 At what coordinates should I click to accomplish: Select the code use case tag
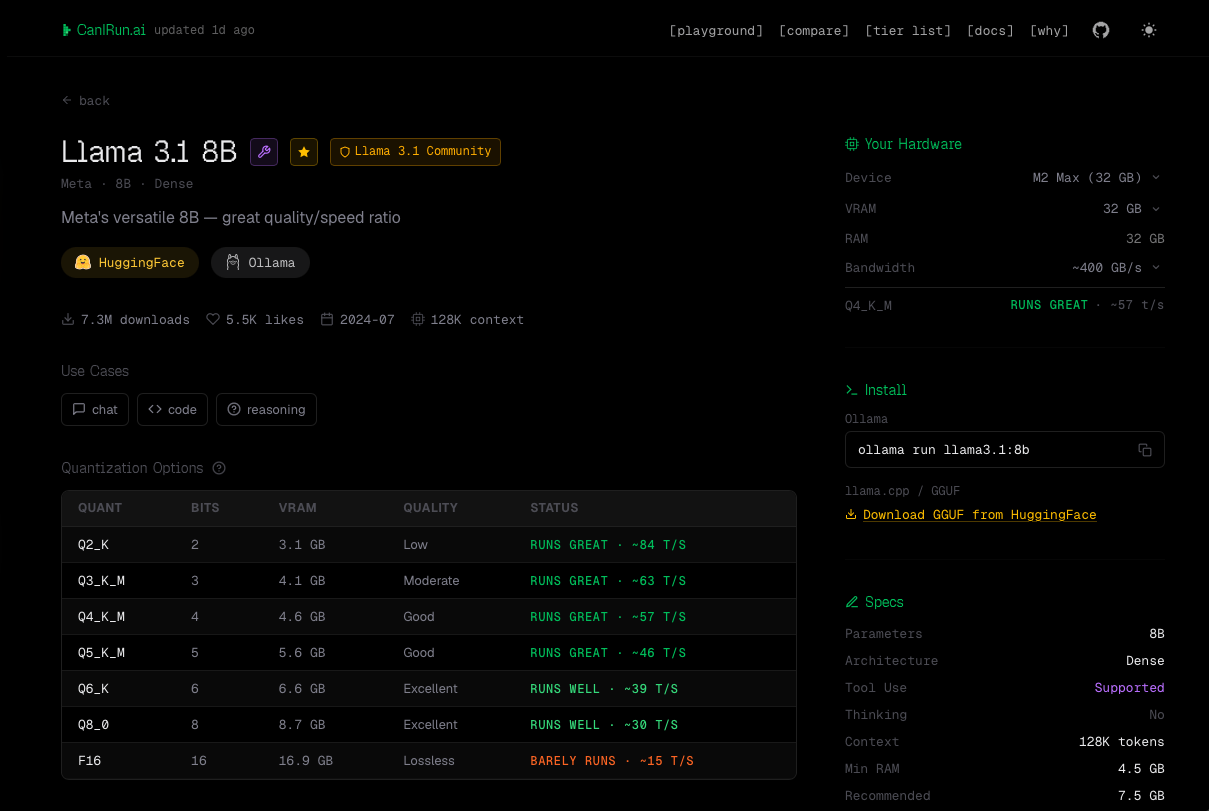coord(173,409)
